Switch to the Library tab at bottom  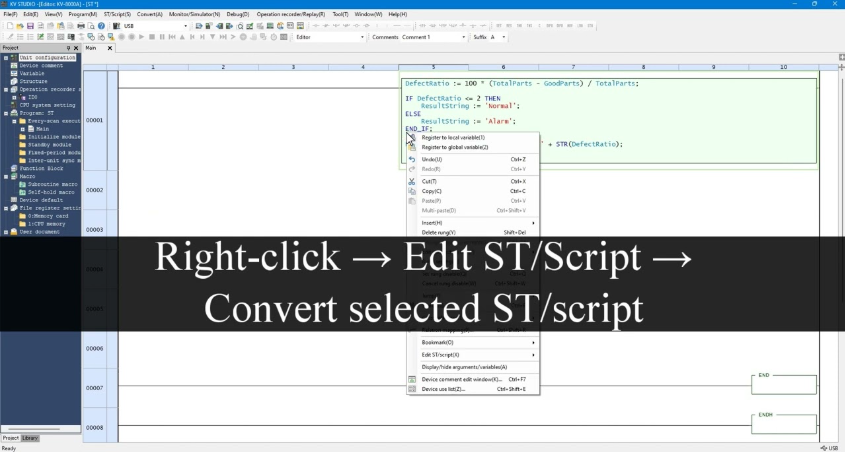click(x=31, y=438)
